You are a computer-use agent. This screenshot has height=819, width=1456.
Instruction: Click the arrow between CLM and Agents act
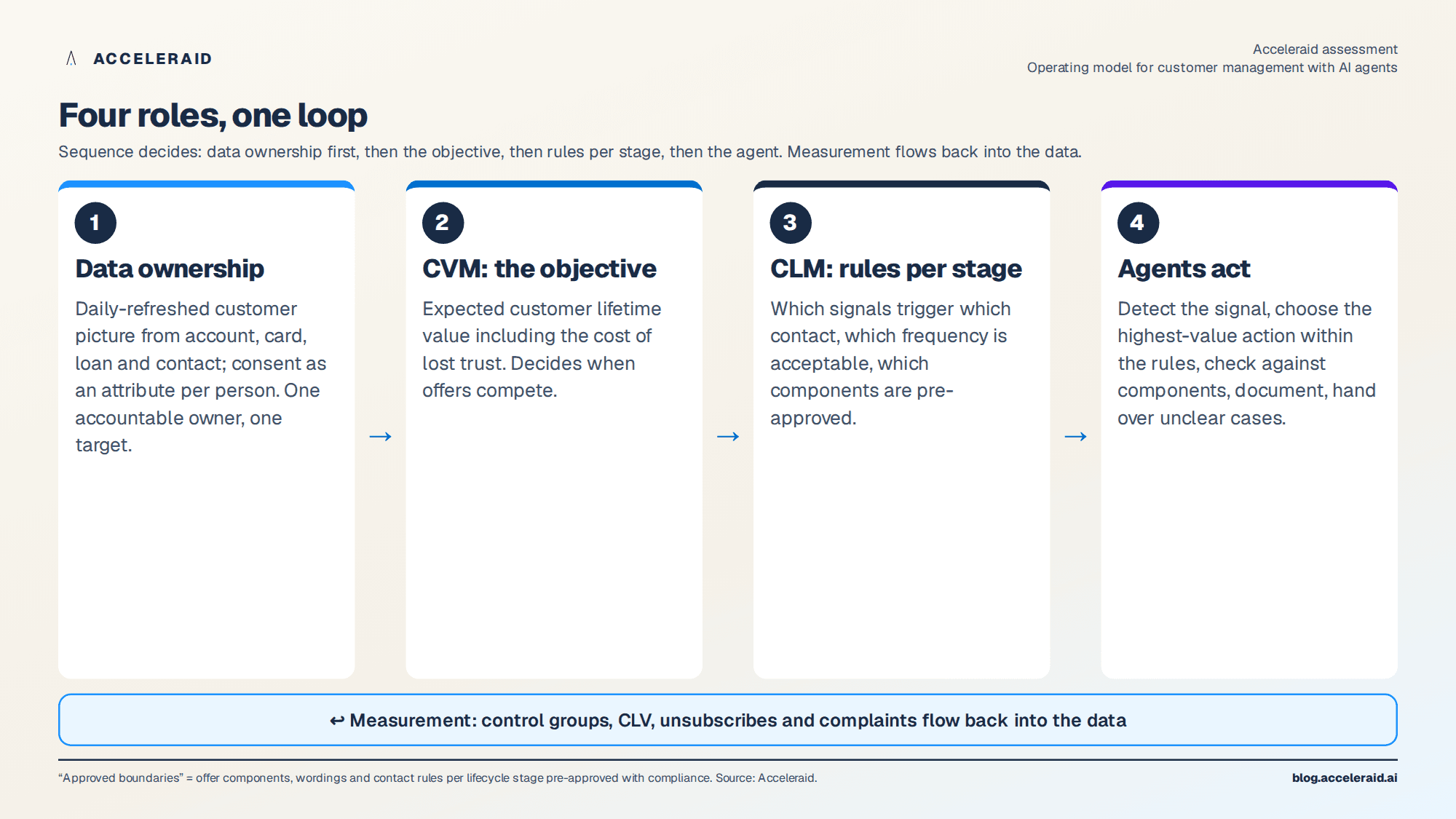[1075, 436]
